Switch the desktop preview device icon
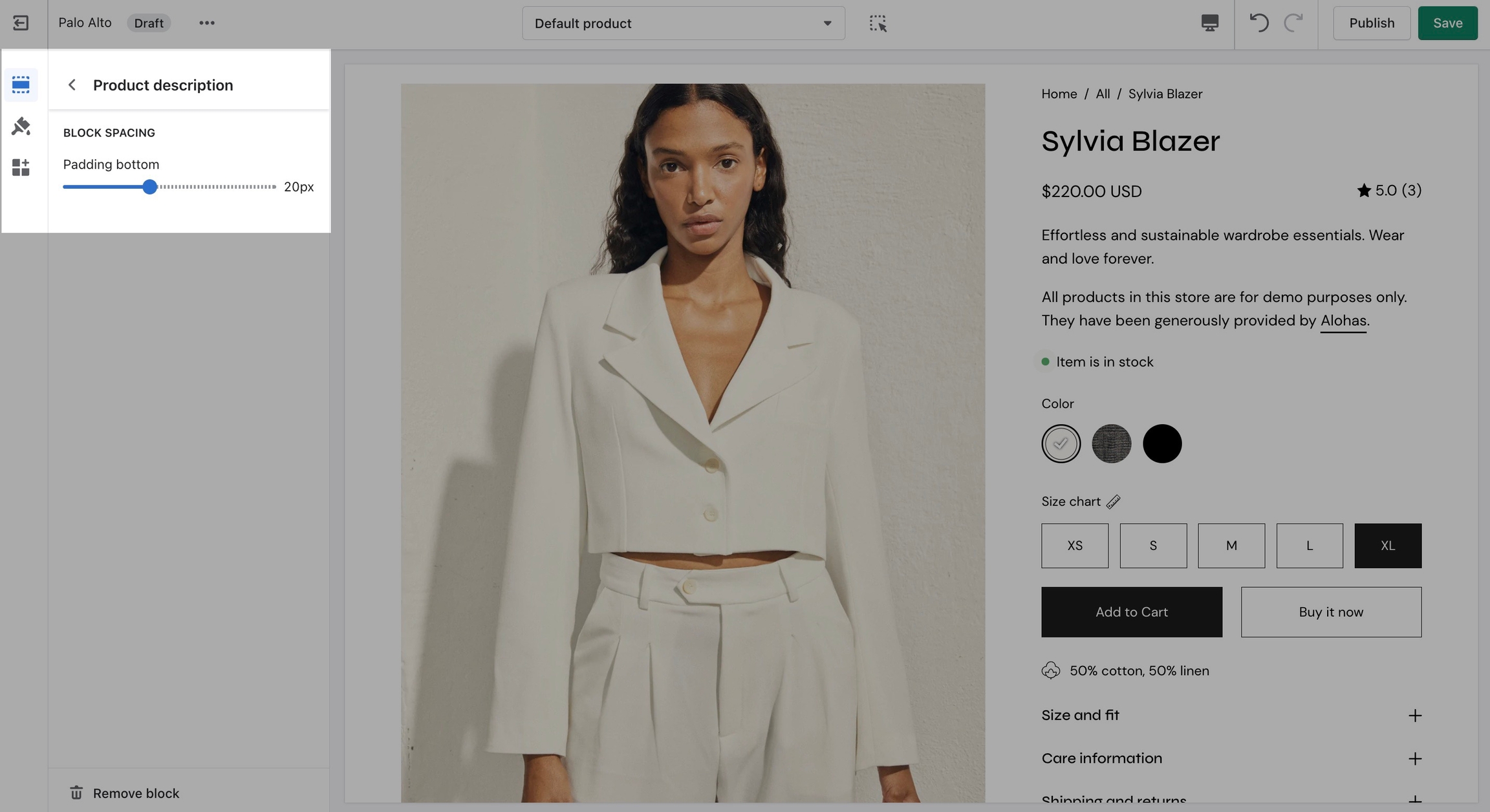 1209,23
